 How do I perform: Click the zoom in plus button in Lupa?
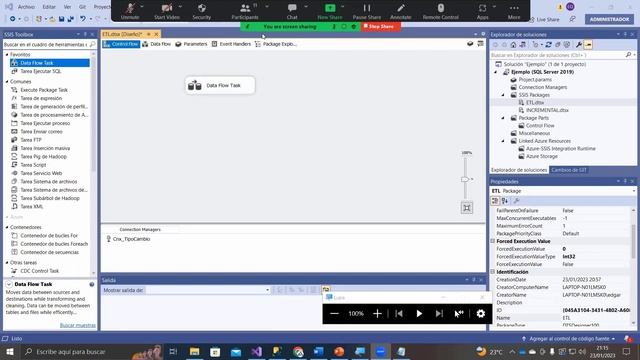(377, 313)
